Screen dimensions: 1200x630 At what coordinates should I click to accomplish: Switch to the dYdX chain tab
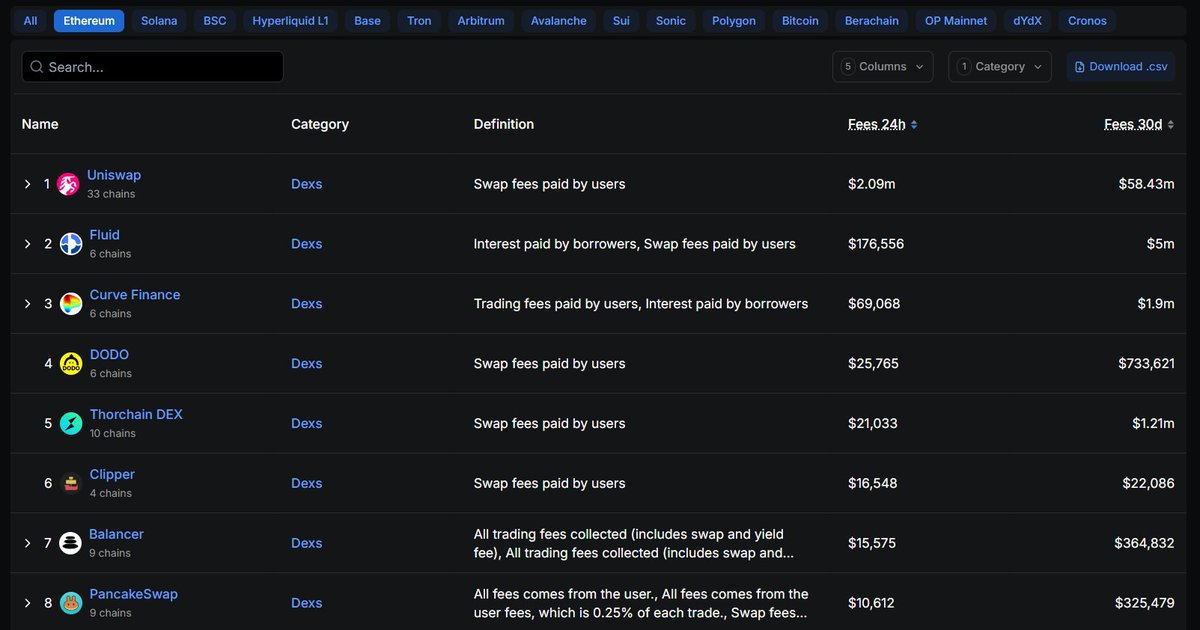tap(1027, 21)
